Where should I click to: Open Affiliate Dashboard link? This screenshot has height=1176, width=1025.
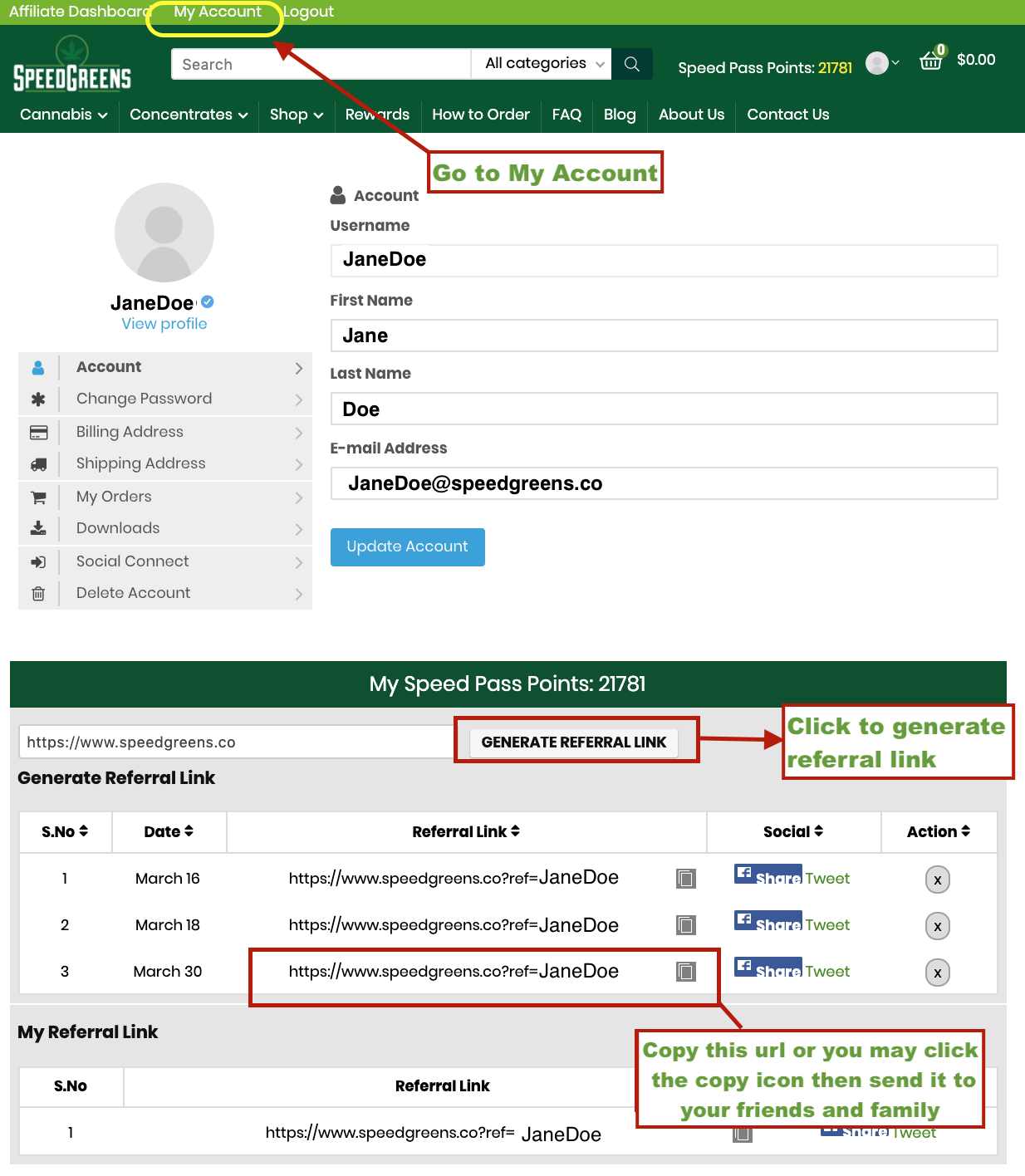(x=80, y=12)
